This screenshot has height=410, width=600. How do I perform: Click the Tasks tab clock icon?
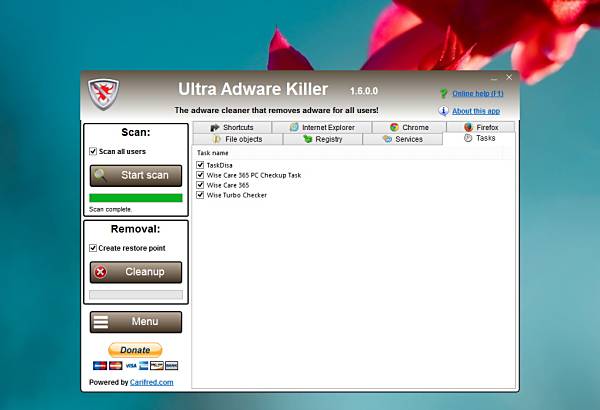(x=468, y=138)
